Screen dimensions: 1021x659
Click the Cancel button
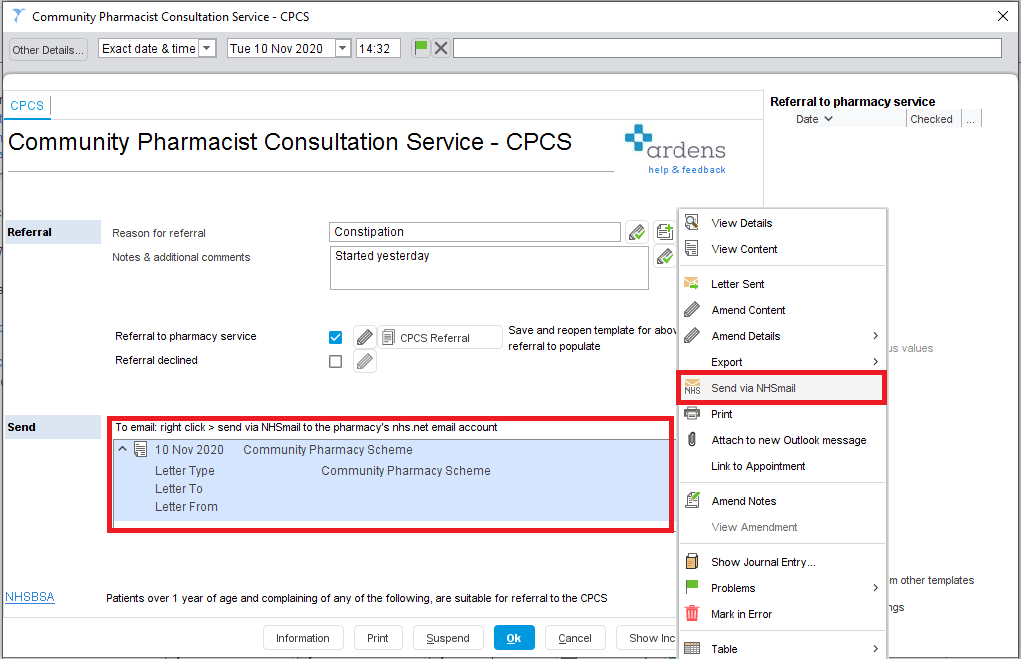coord(575,638)
